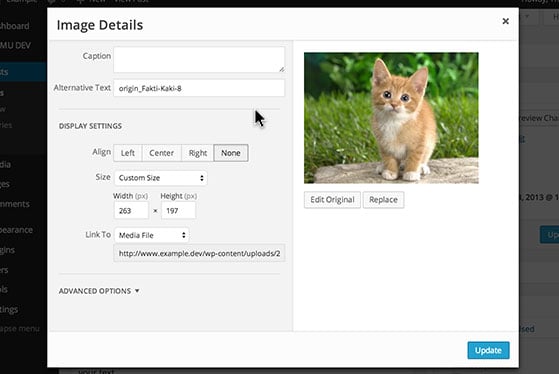Viewport: 559px width, 374px height.
Task: Click the media file URL field
Action: (x=199, y=253)
